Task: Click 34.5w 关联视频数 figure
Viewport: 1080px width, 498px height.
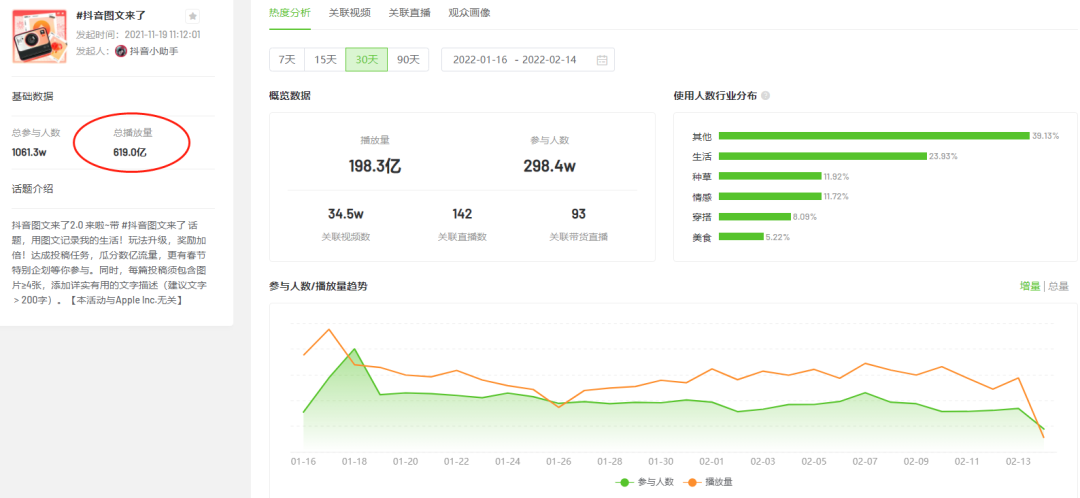Action: point(346,214)
